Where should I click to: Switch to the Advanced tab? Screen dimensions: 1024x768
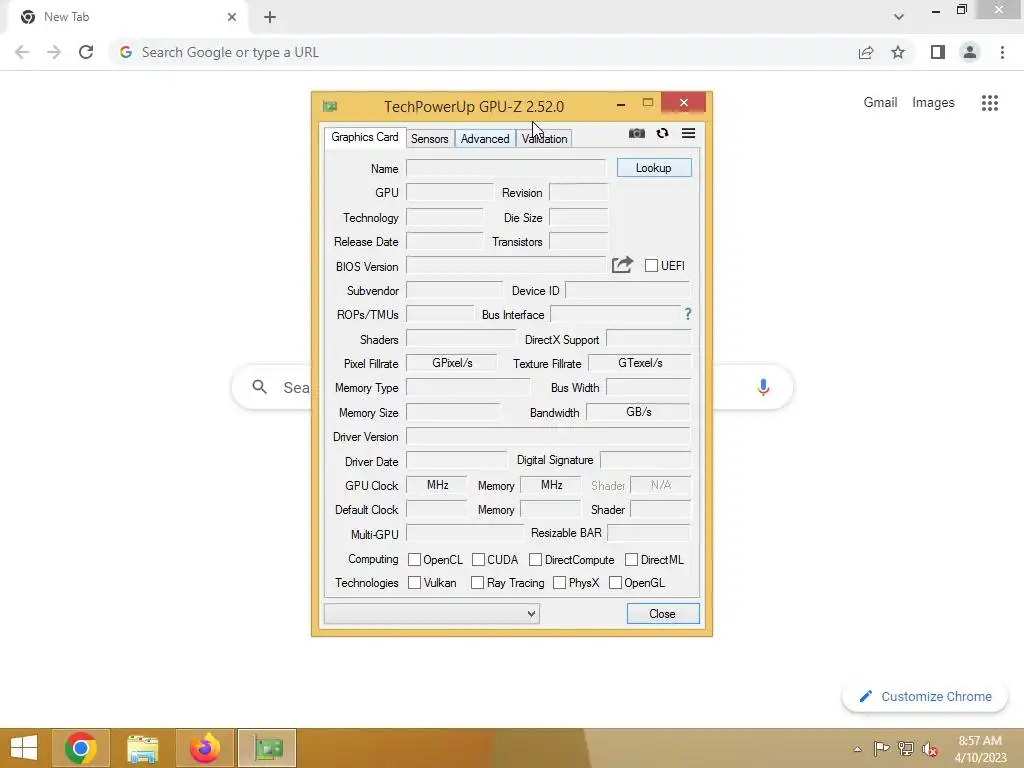[x=485, y=138]
